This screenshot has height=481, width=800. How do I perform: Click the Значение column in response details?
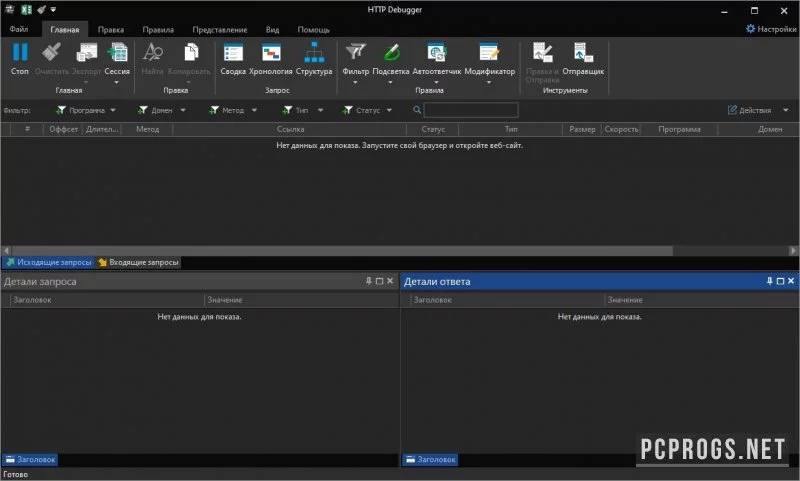[x=701, y=300]
